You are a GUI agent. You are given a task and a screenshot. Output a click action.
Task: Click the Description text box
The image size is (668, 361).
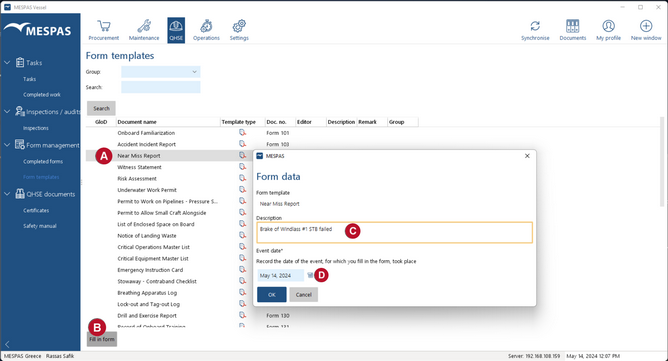(394, 232)
